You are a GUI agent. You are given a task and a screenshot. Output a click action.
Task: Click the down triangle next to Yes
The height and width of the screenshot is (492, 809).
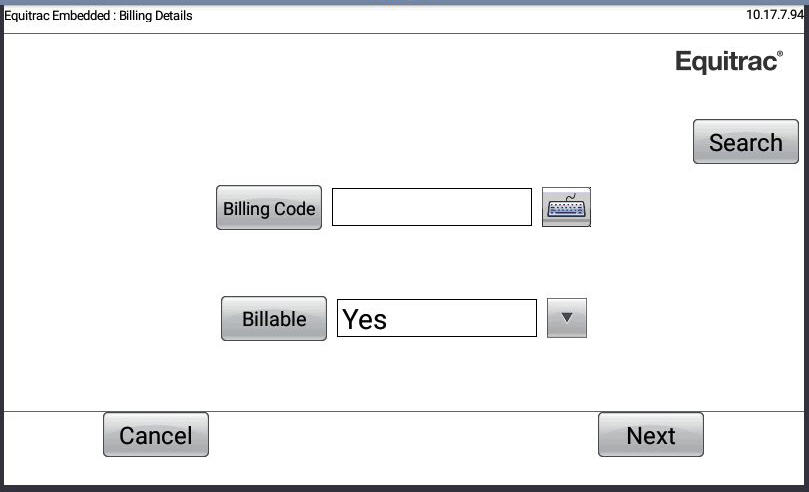tap(567, 318)
